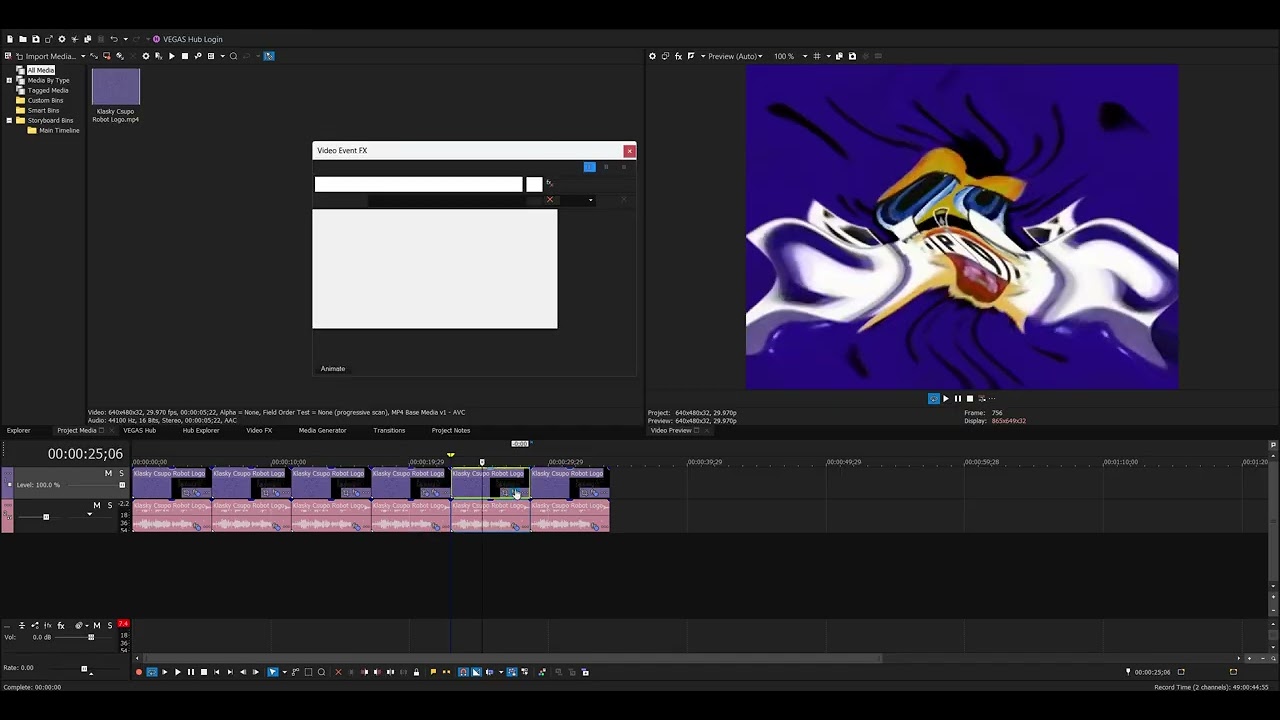Switch to the Project Notes tab
The height and width of the screenshot is (720, 1280).
pyautogui.click(x=451, y=431)
